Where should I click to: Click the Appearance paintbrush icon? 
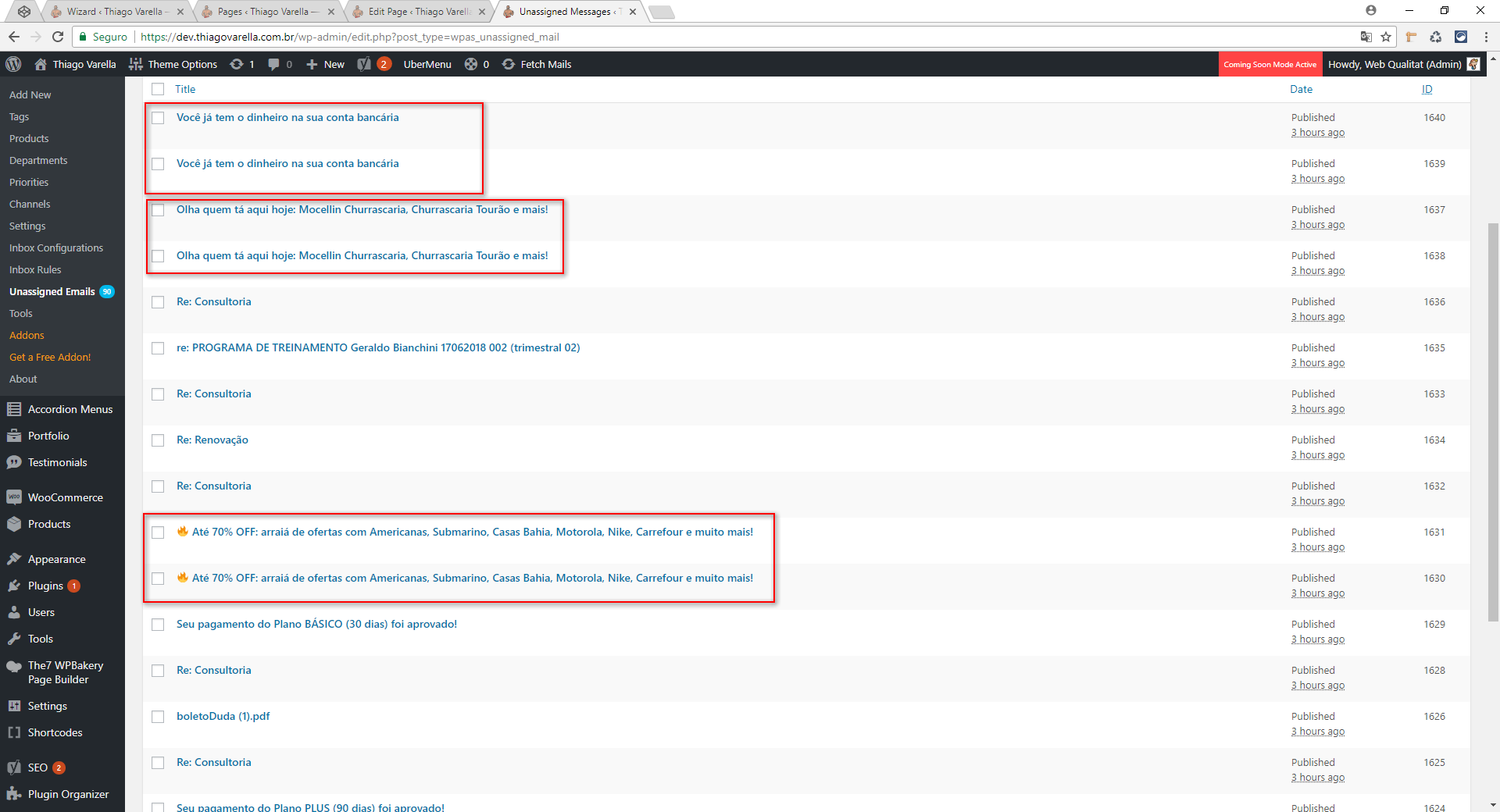click(14, 559)
